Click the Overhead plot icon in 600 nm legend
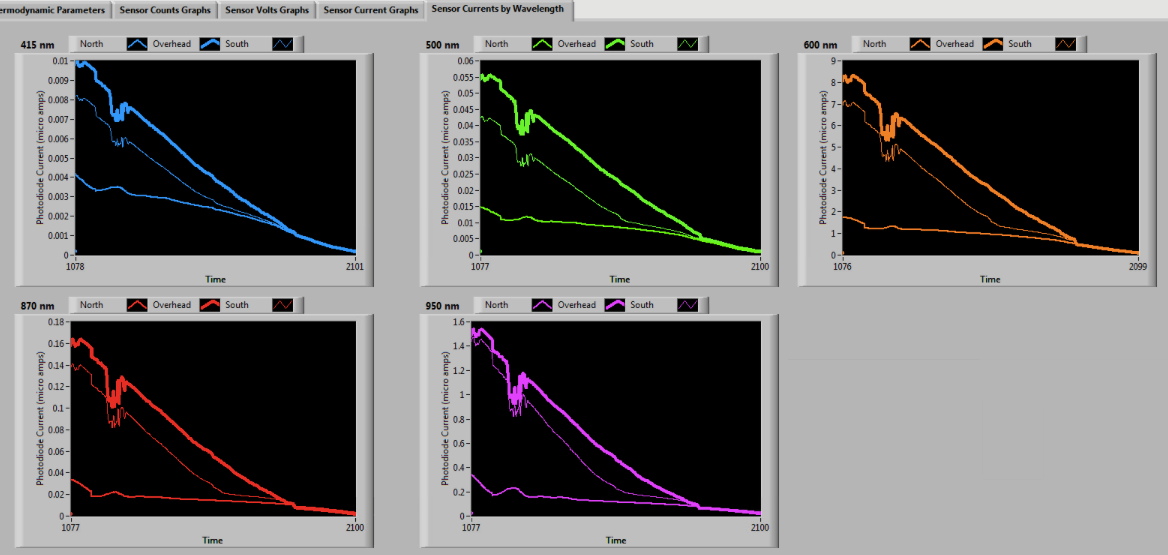 993,44
